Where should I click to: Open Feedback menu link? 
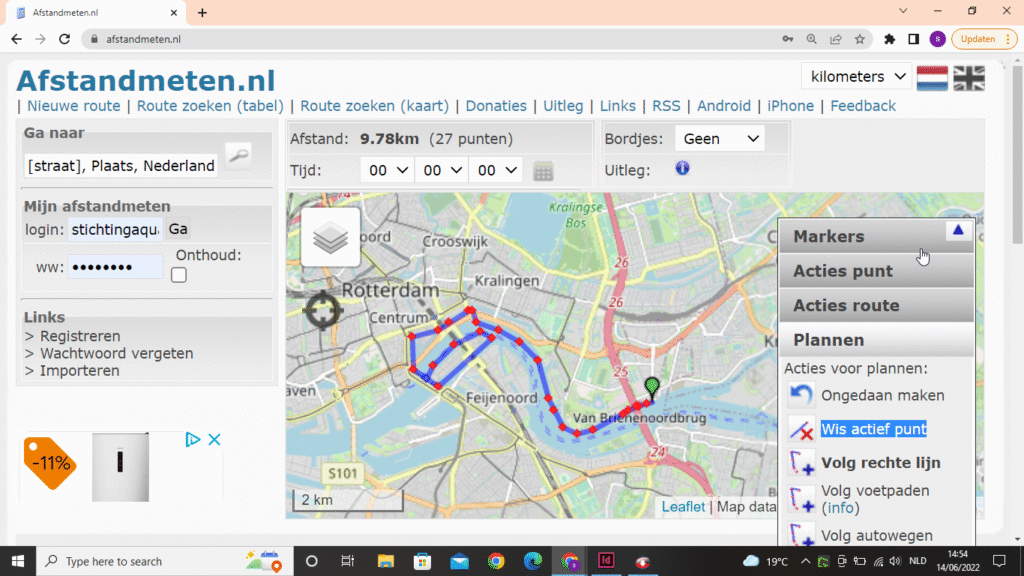pos(863,106)
